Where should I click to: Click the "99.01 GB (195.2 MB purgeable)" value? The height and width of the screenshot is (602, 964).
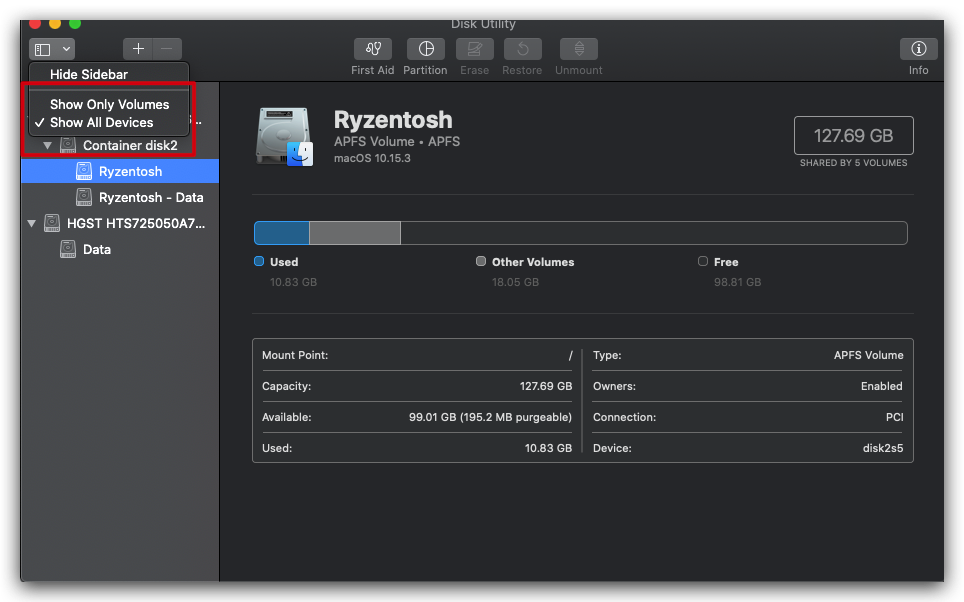coord(490,417)
